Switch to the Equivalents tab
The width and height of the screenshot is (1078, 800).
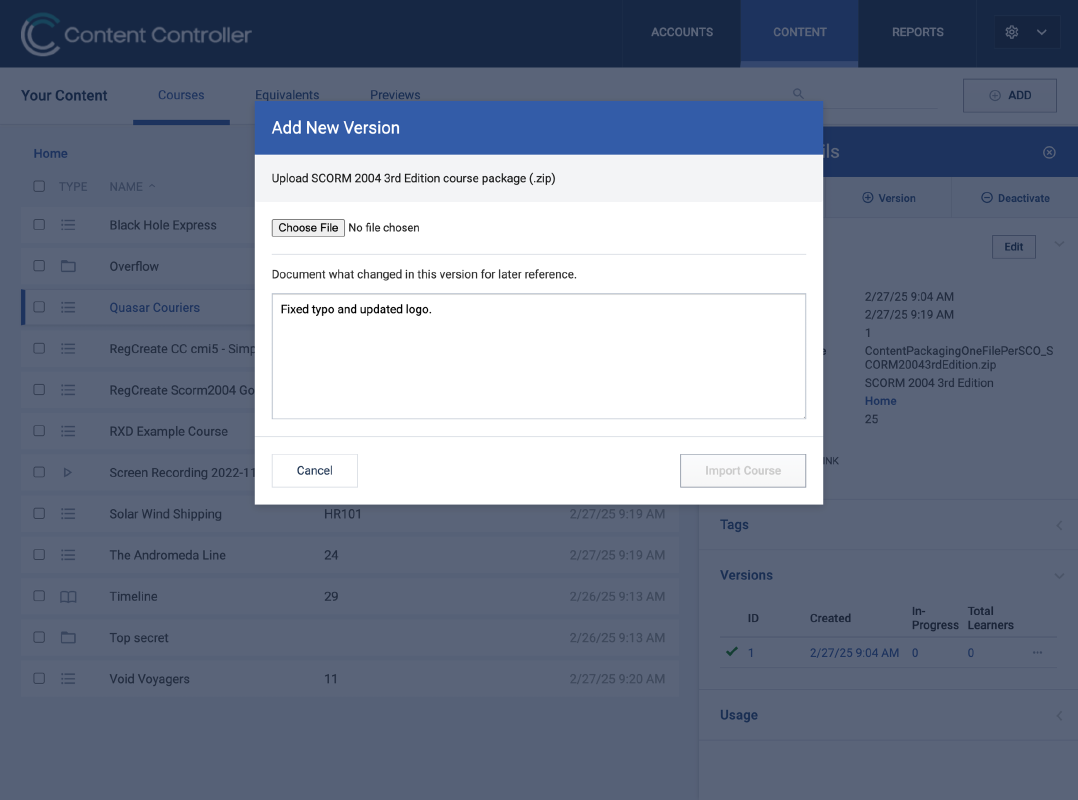click(287, 95)
